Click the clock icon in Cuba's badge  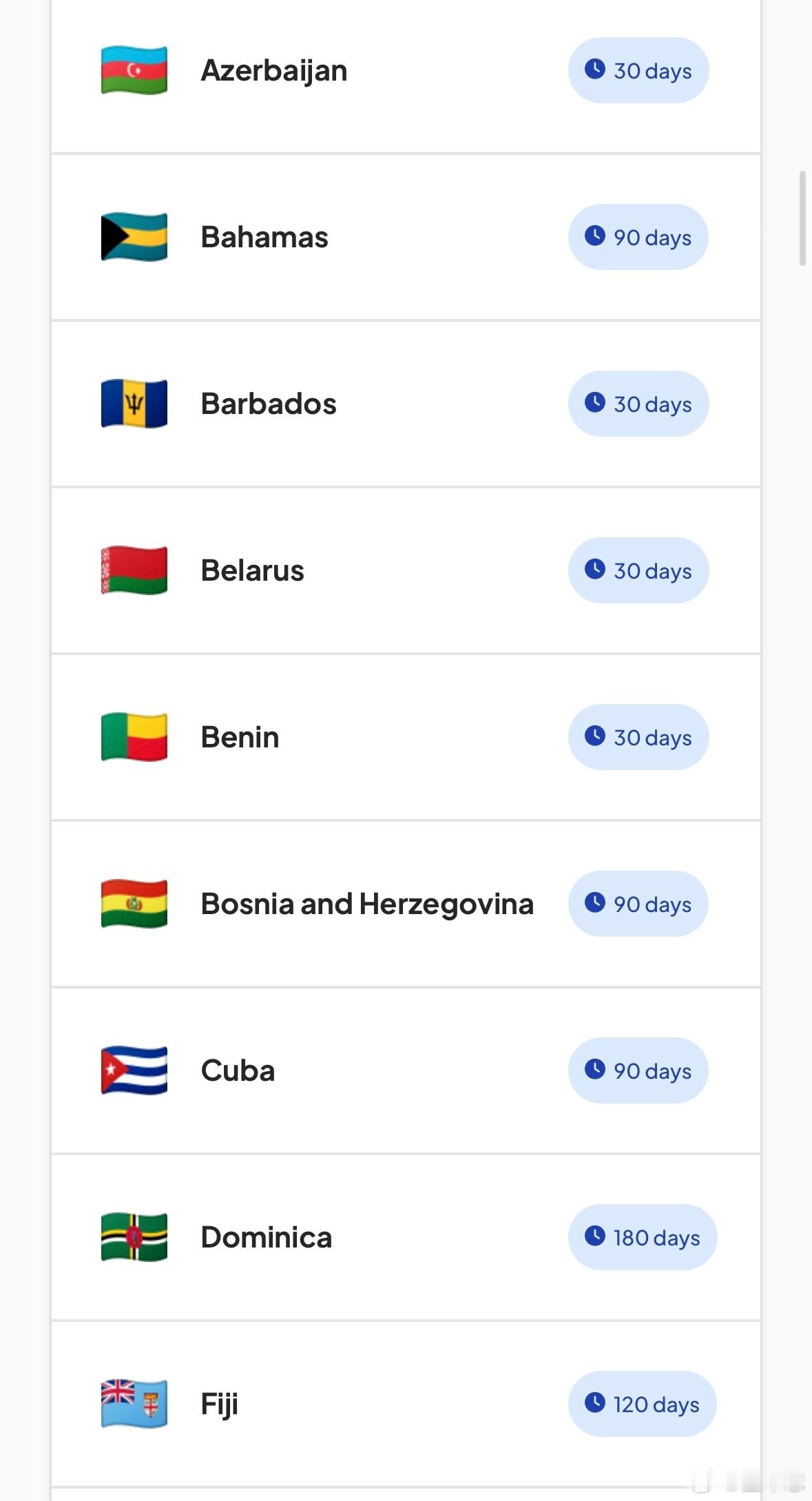[x=595, y=1069]
